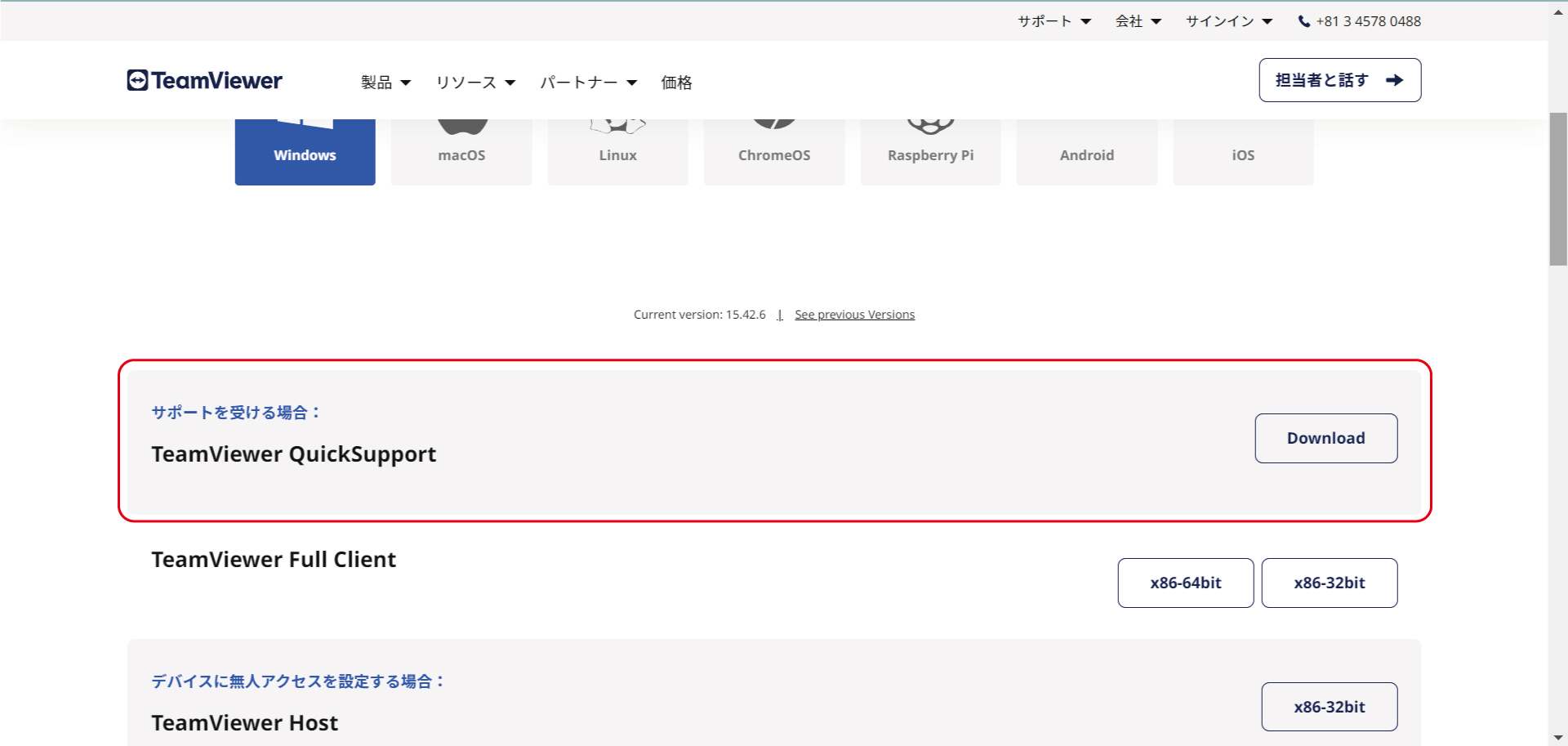Click the 担当者と話す button

pos(1339,80)
